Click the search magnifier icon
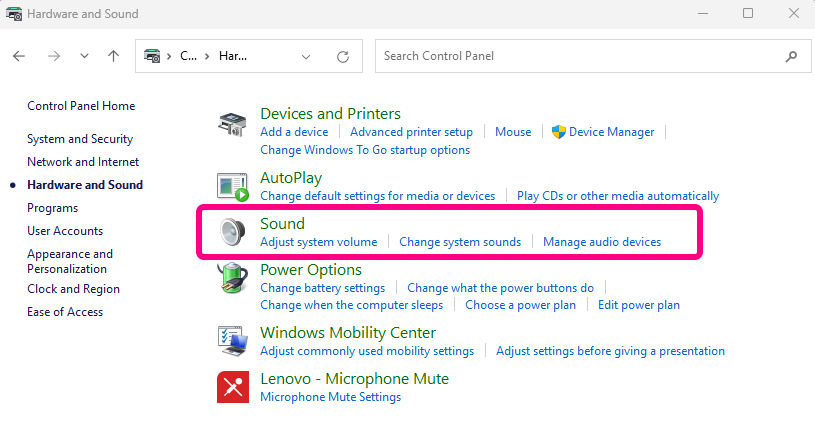815x443 pixels. 791,56
